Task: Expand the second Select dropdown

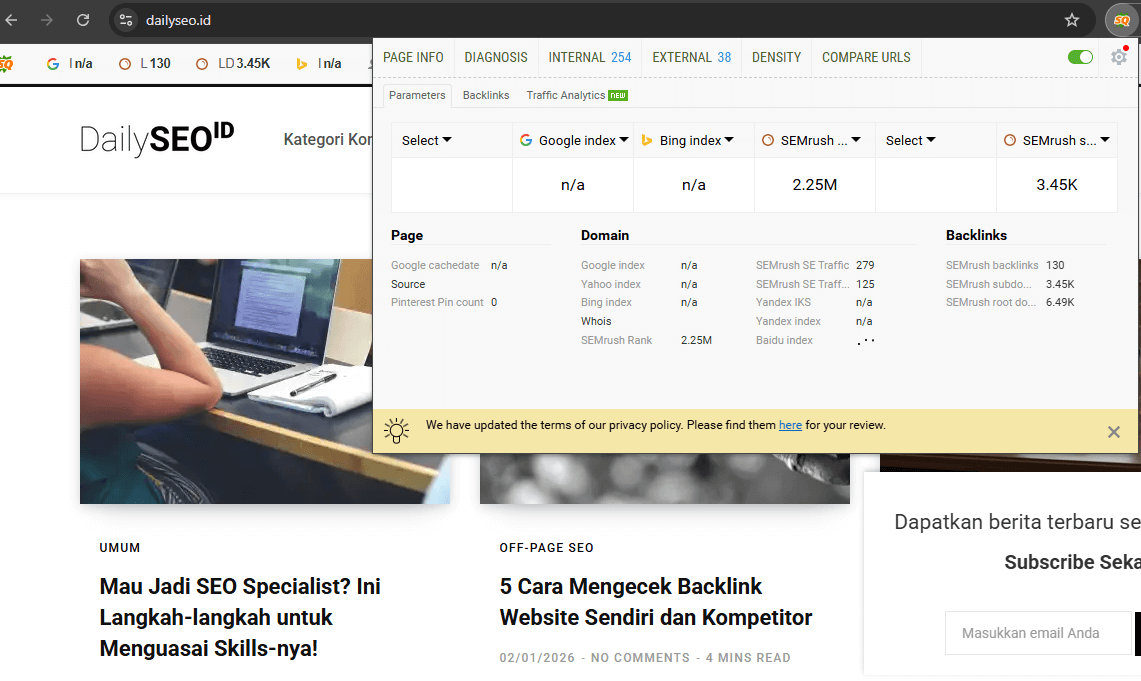Action: [910, 140]
